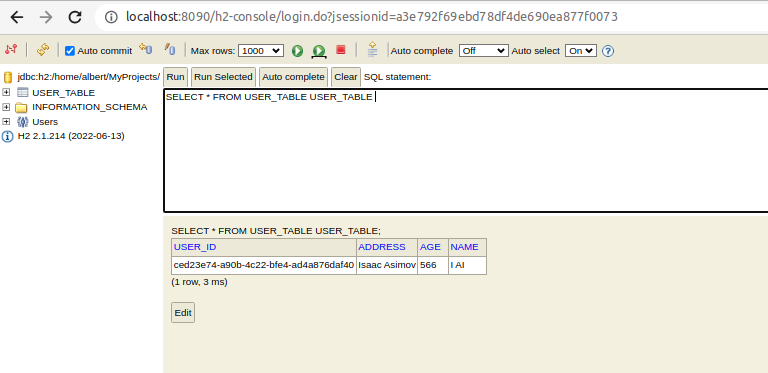Expand the USER_TABLE tree node
This screenshot has height=373, width=768.
tap(6, 92)
